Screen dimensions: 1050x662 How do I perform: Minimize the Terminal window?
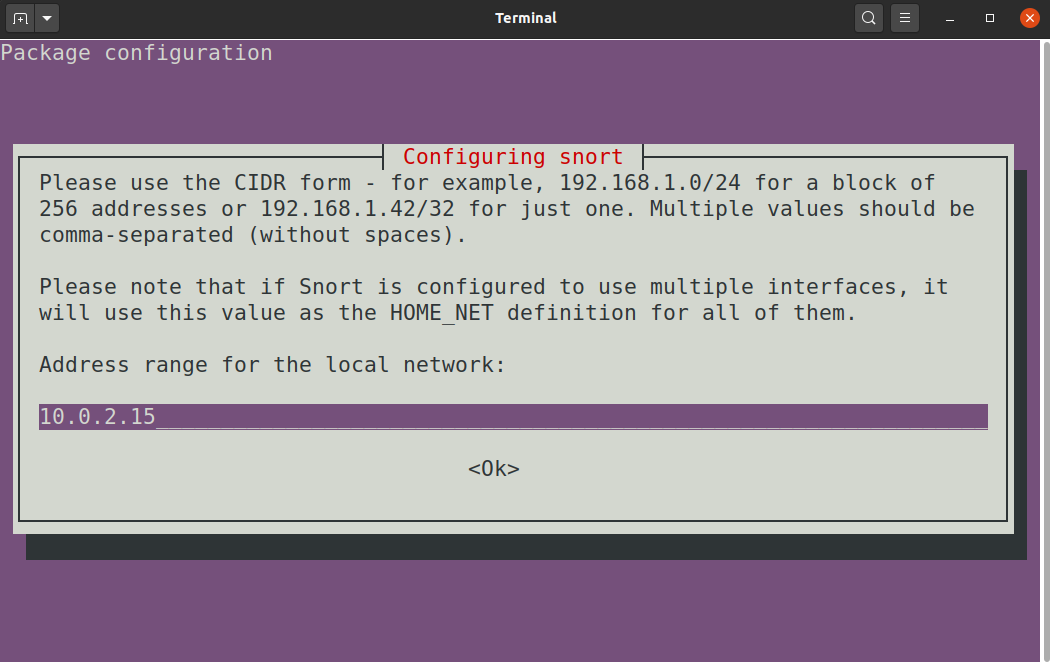[x=950, y=18]
